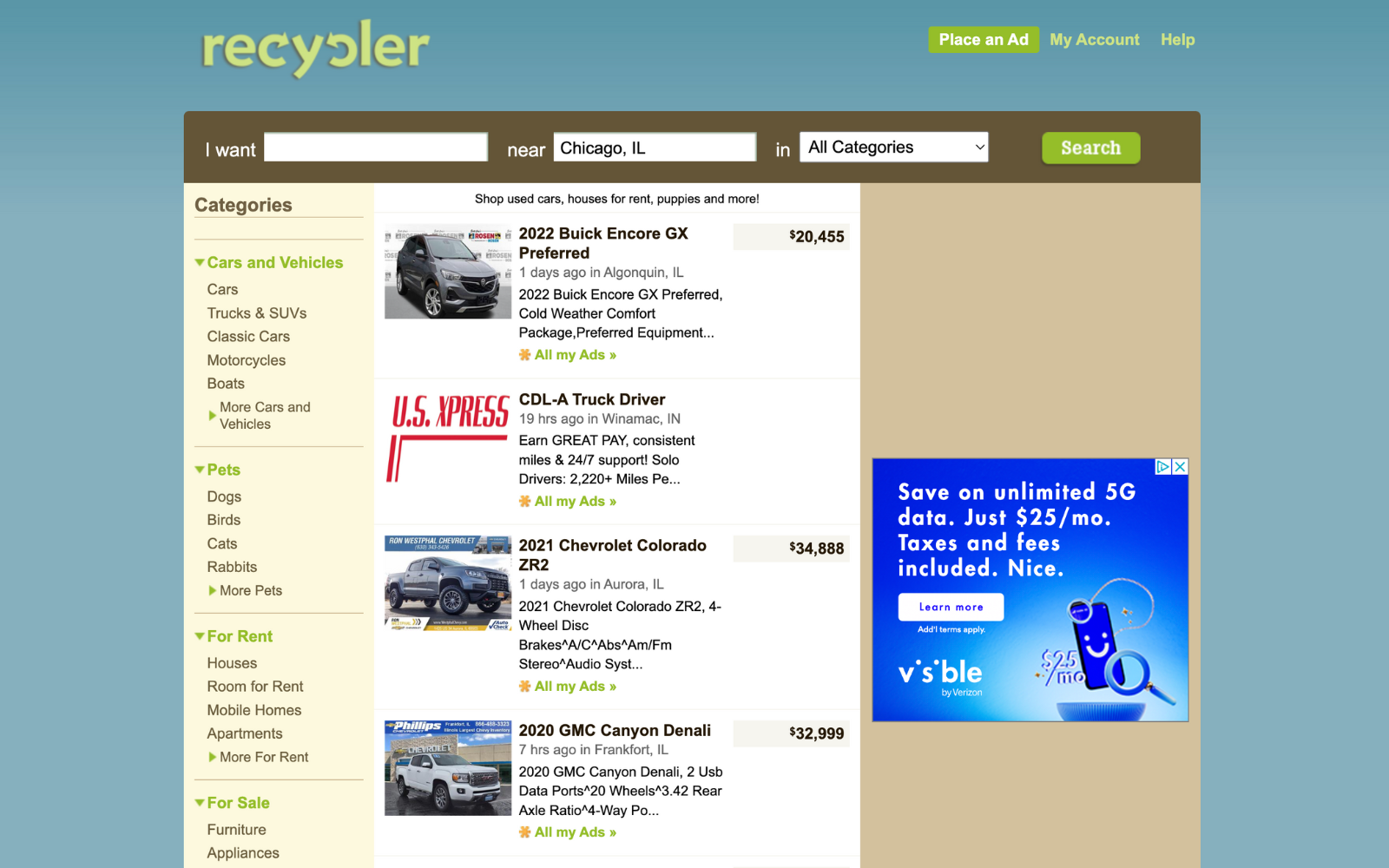
Task: Select the Appliances category
Action: (x=243, y=853)
